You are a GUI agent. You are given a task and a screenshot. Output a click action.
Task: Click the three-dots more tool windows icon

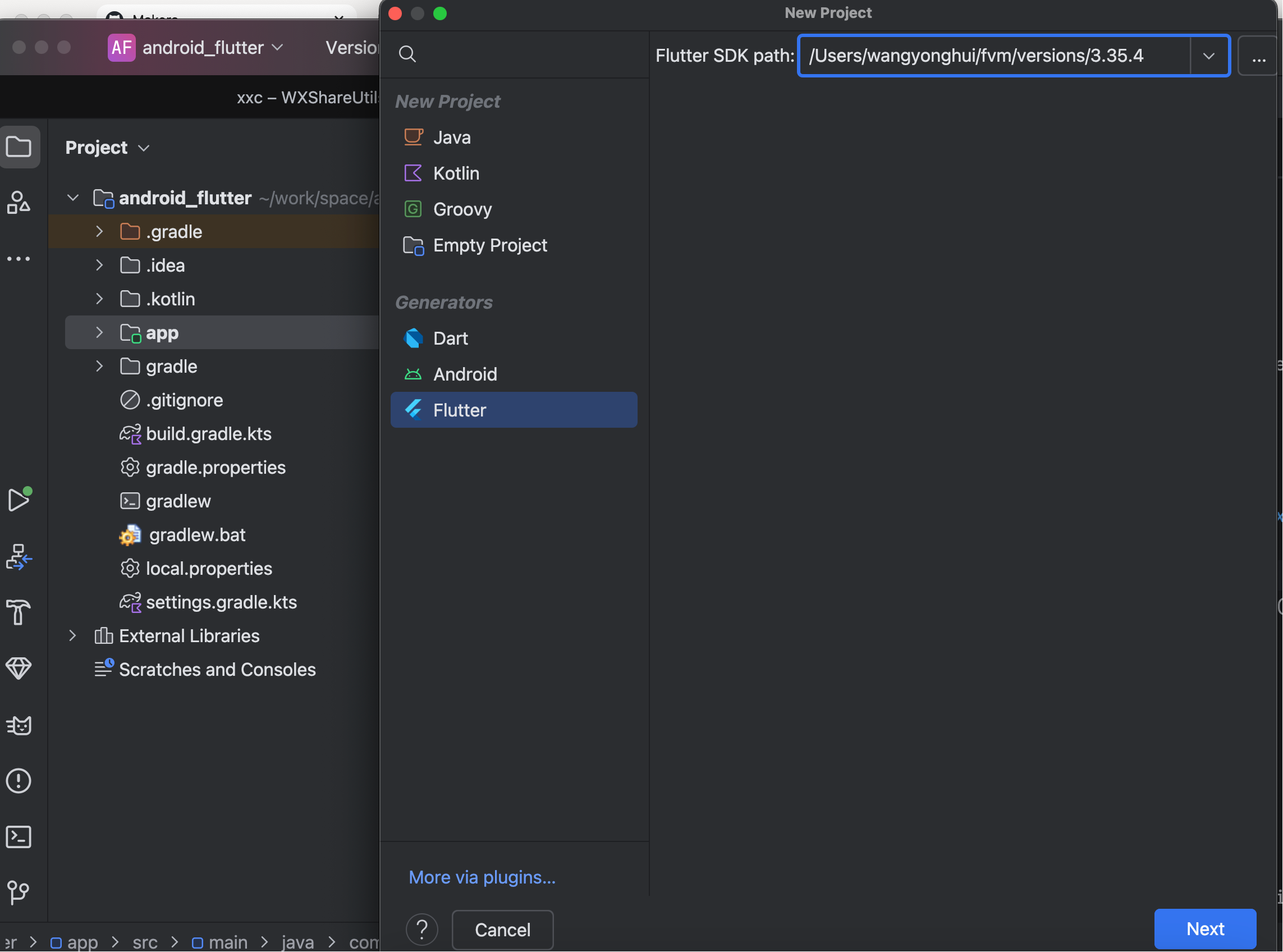19,259
